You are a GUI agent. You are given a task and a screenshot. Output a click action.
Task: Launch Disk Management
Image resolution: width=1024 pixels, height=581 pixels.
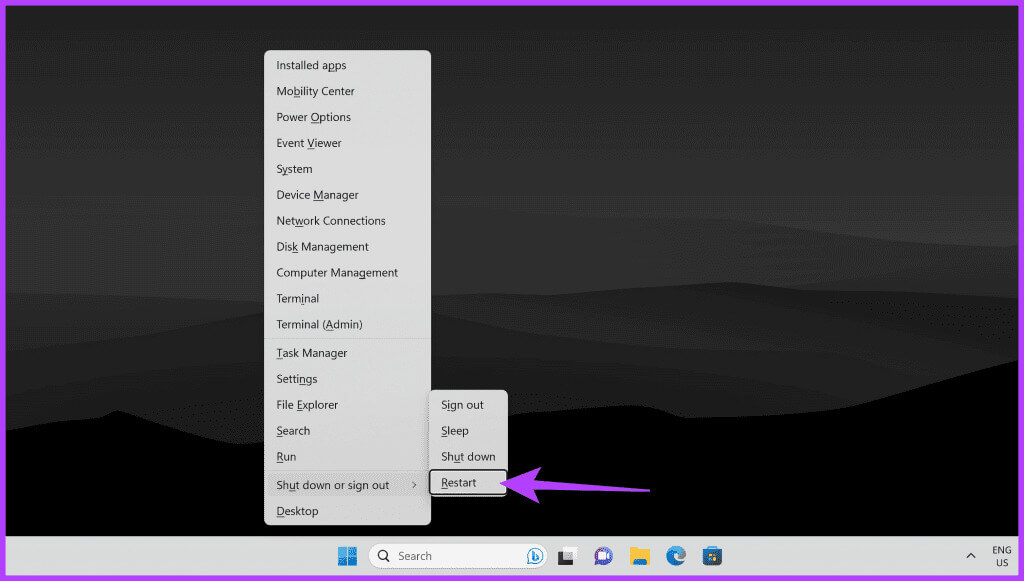point(347,247)
